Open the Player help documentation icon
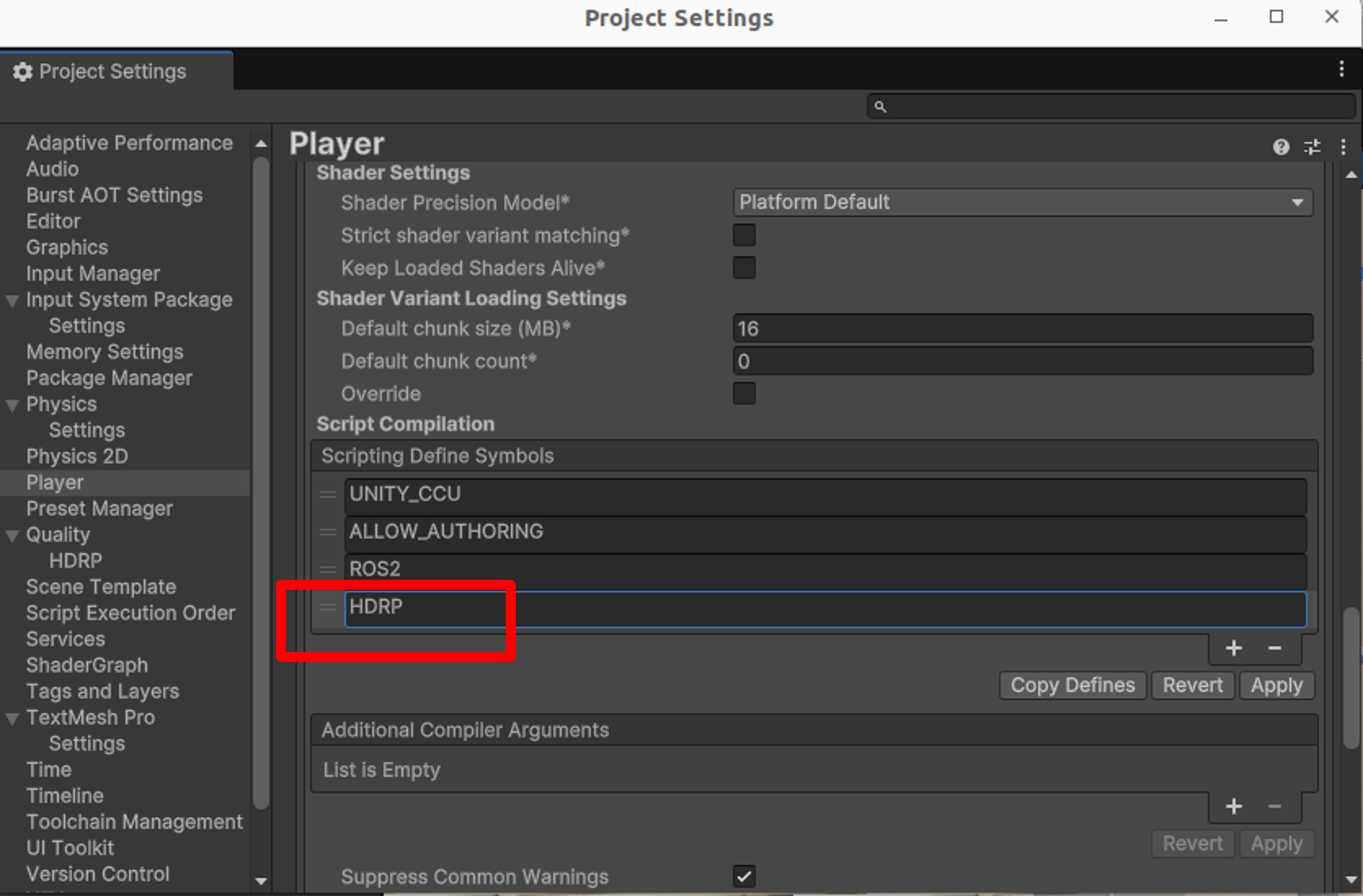The width and height of the screenshot is (1363, 896). (1281, 147)
